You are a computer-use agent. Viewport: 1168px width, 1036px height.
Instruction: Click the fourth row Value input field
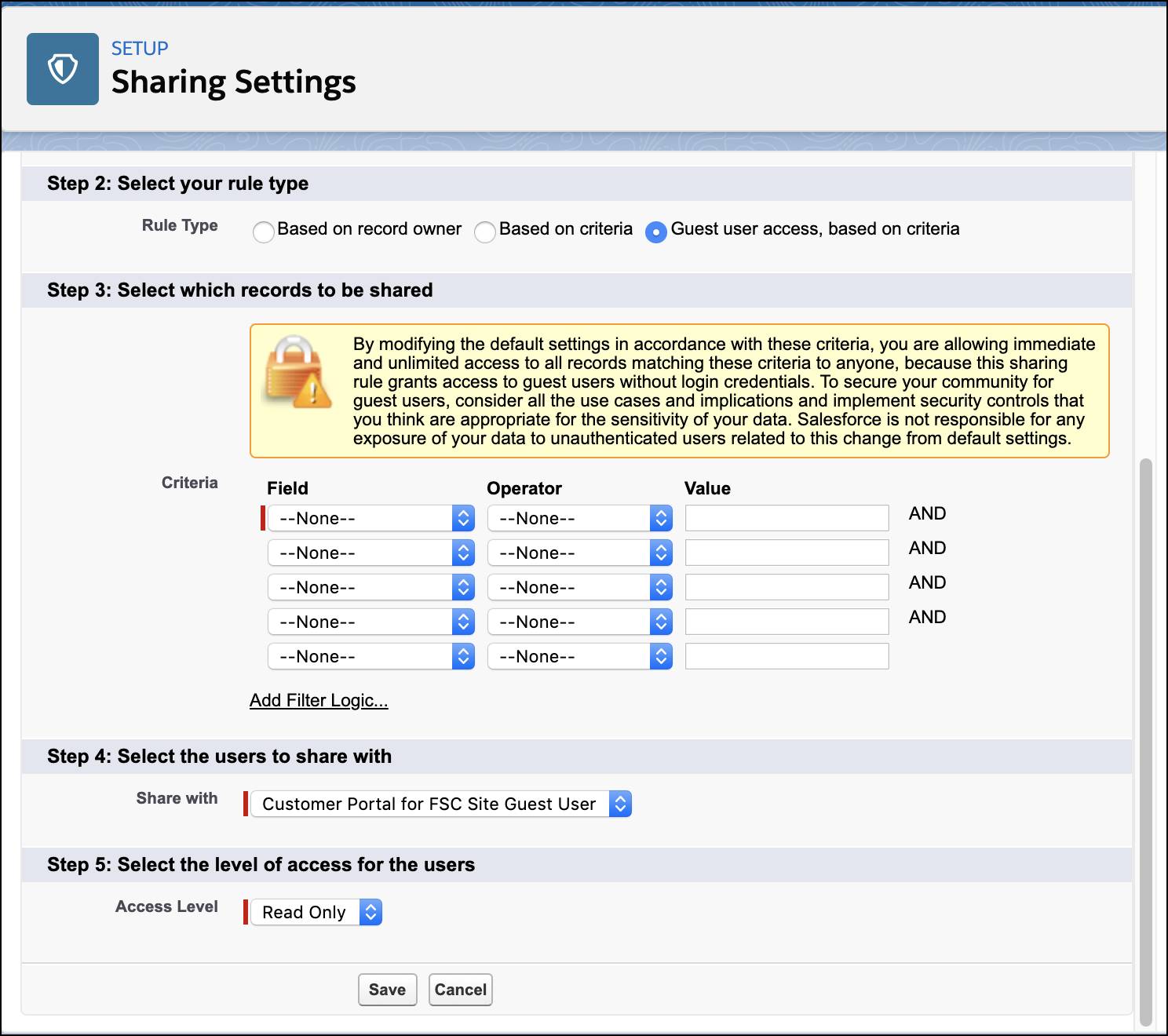787,622
